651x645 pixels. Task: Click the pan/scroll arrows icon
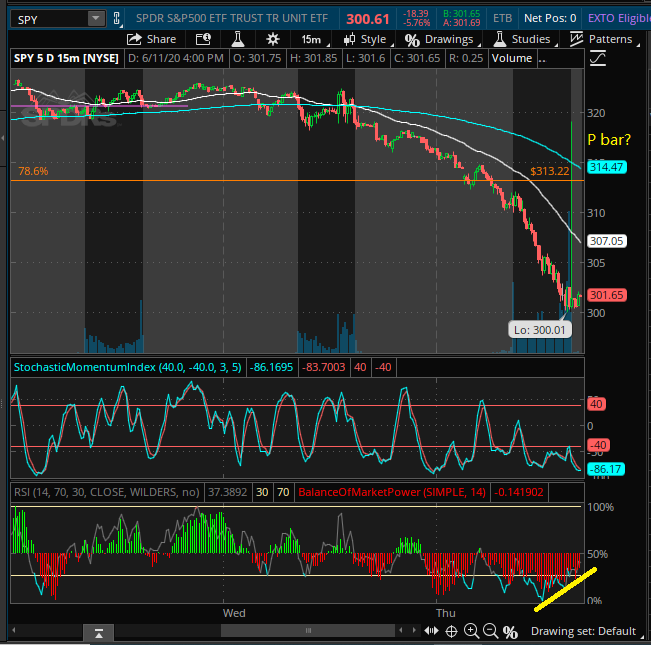pos(431,631)
